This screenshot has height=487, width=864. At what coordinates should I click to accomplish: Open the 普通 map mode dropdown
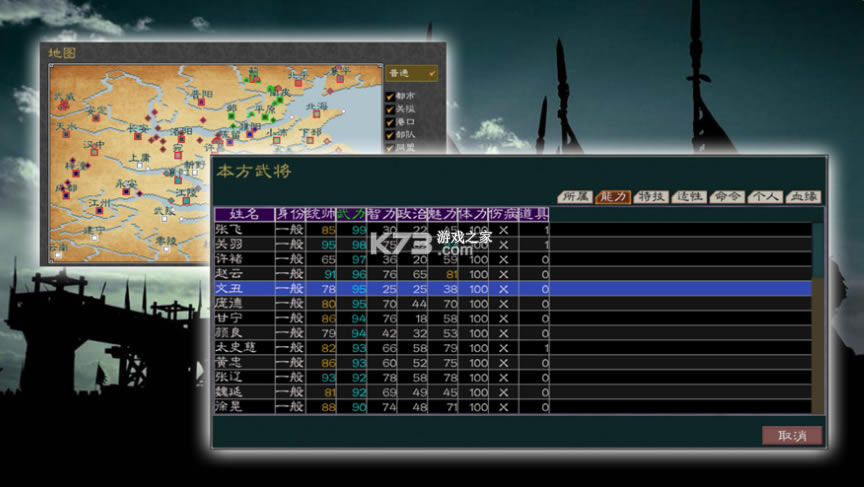tap(412, 73)
